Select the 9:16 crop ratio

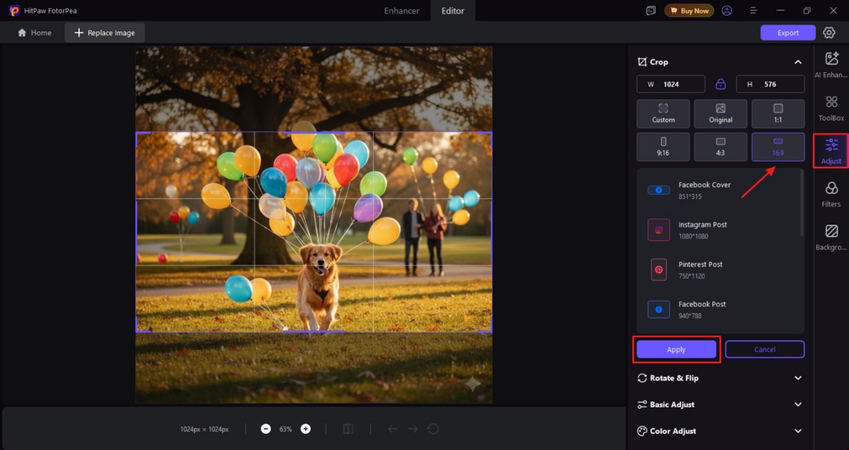coord(664,147)
